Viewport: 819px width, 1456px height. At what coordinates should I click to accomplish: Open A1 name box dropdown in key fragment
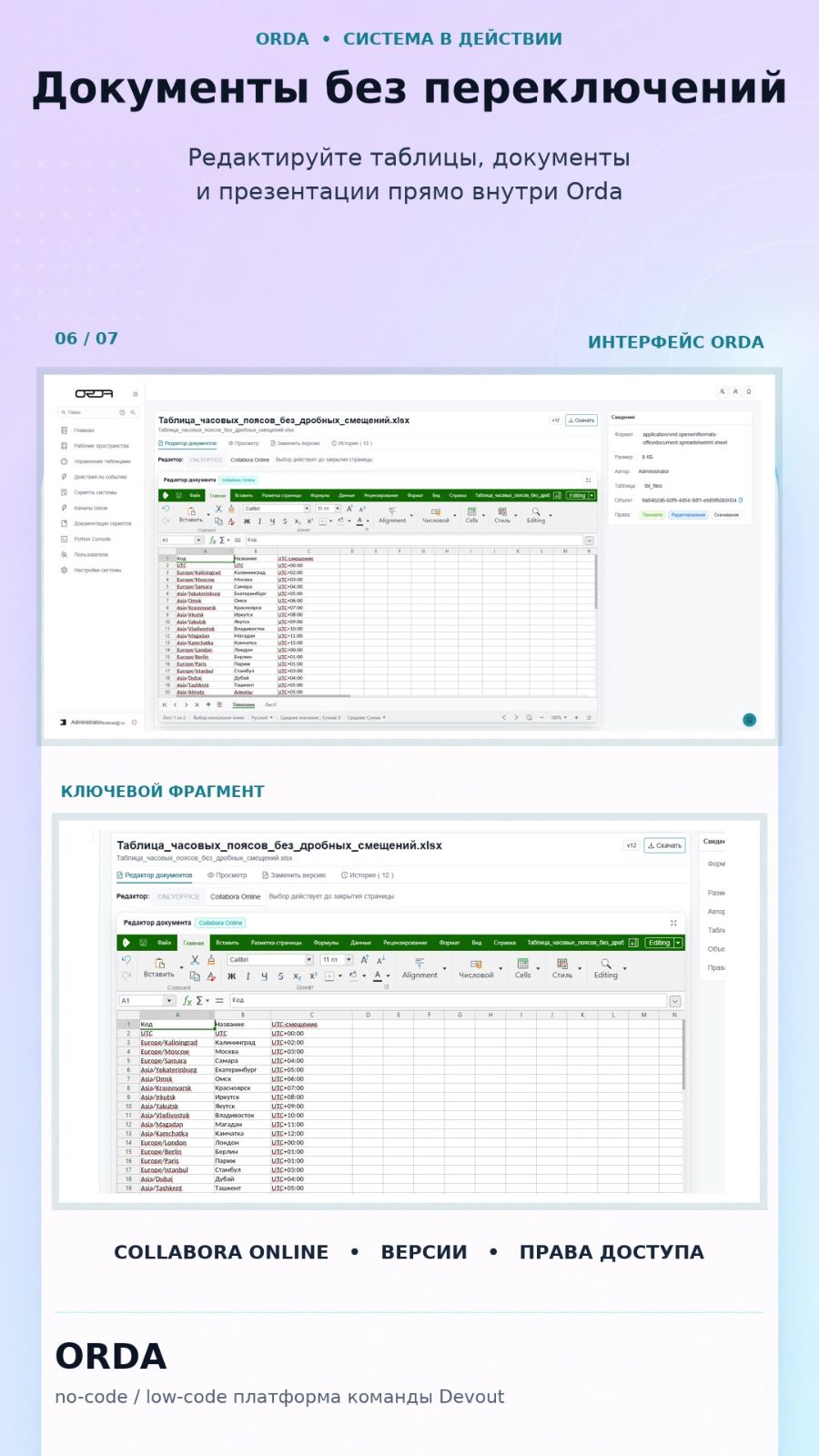[x=169, y=1000]
